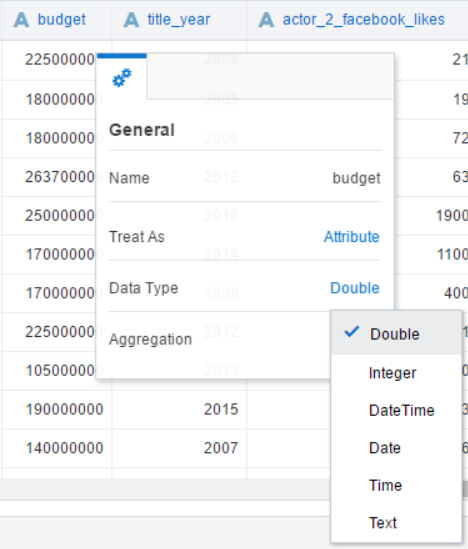Select the cell with budget 190000000
The height and width of the screenshot is (549, 468).
[x=56, y=409]
